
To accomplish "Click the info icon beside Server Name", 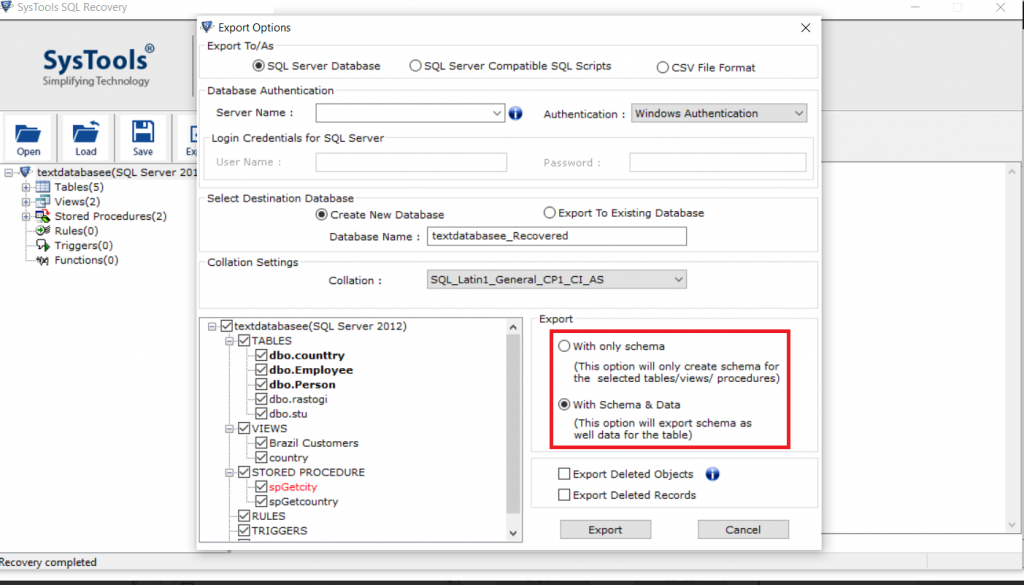I will (x=515, y=114).
